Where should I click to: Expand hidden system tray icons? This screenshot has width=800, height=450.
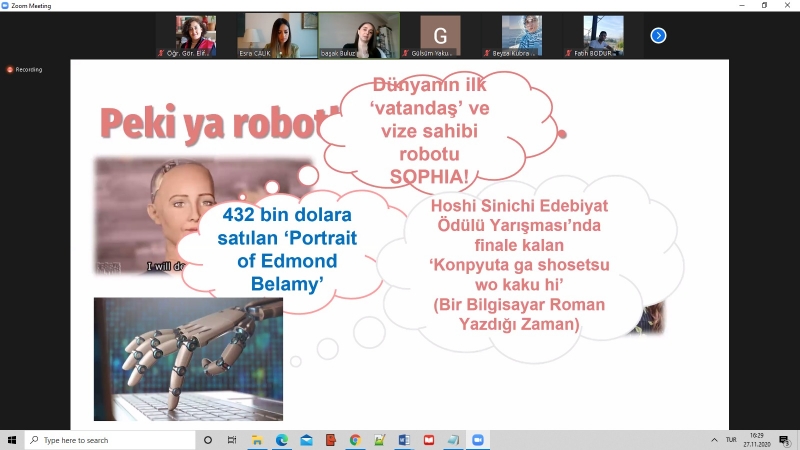click(714, 440)
